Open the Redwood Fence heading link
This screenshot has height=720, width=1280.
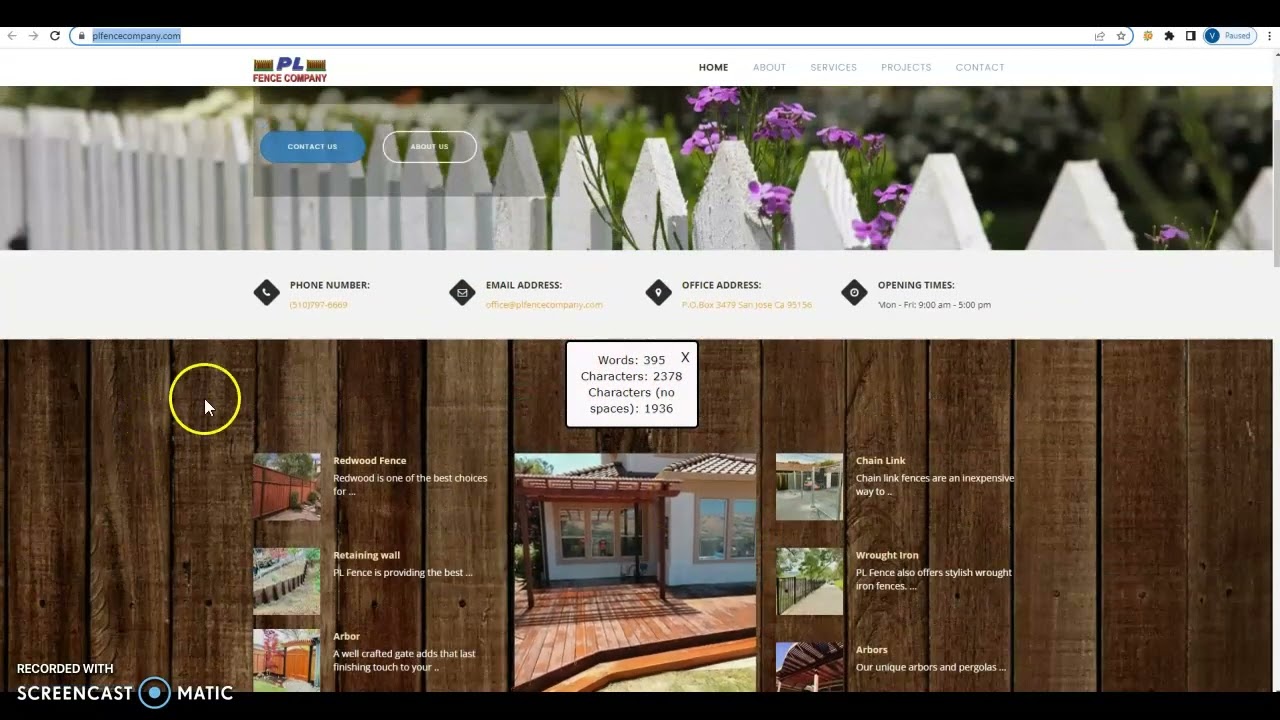(370, 461)
